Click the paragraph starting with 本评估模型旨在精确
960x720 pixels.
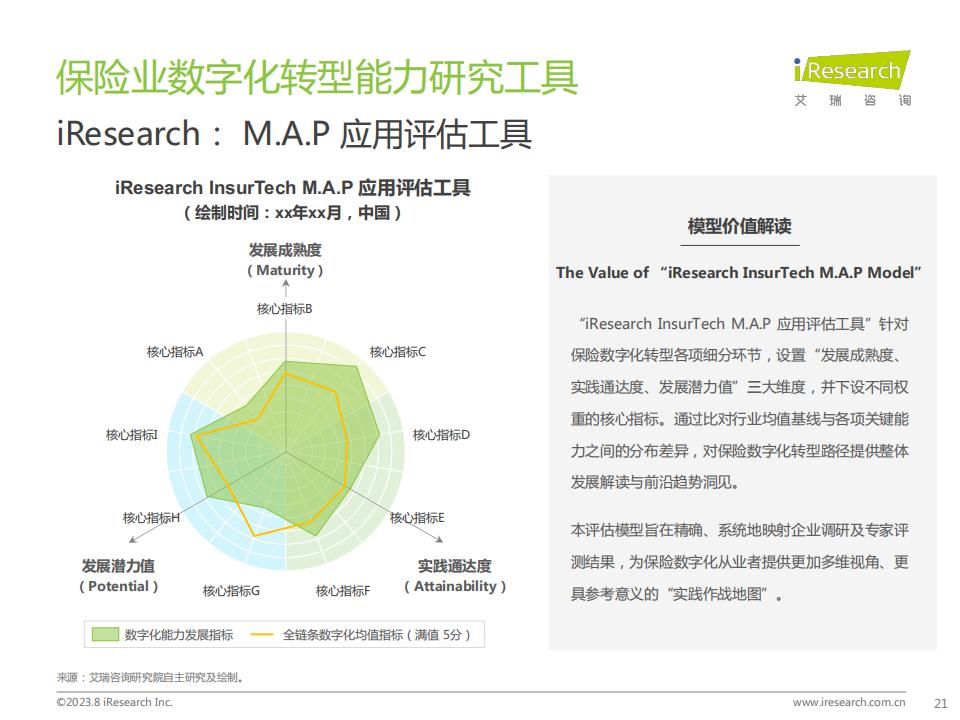tap(740, 562)
